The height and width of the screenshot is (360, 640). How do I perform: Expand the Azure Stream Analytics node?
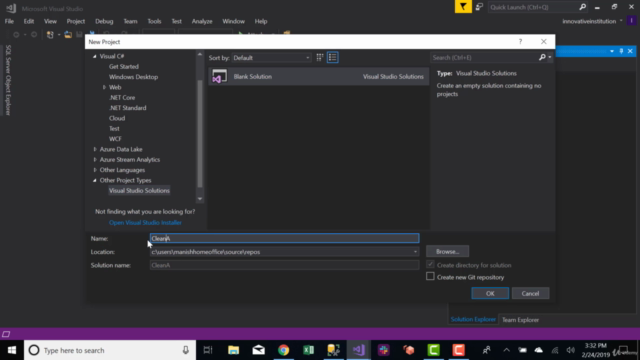(x=95, y=160)
